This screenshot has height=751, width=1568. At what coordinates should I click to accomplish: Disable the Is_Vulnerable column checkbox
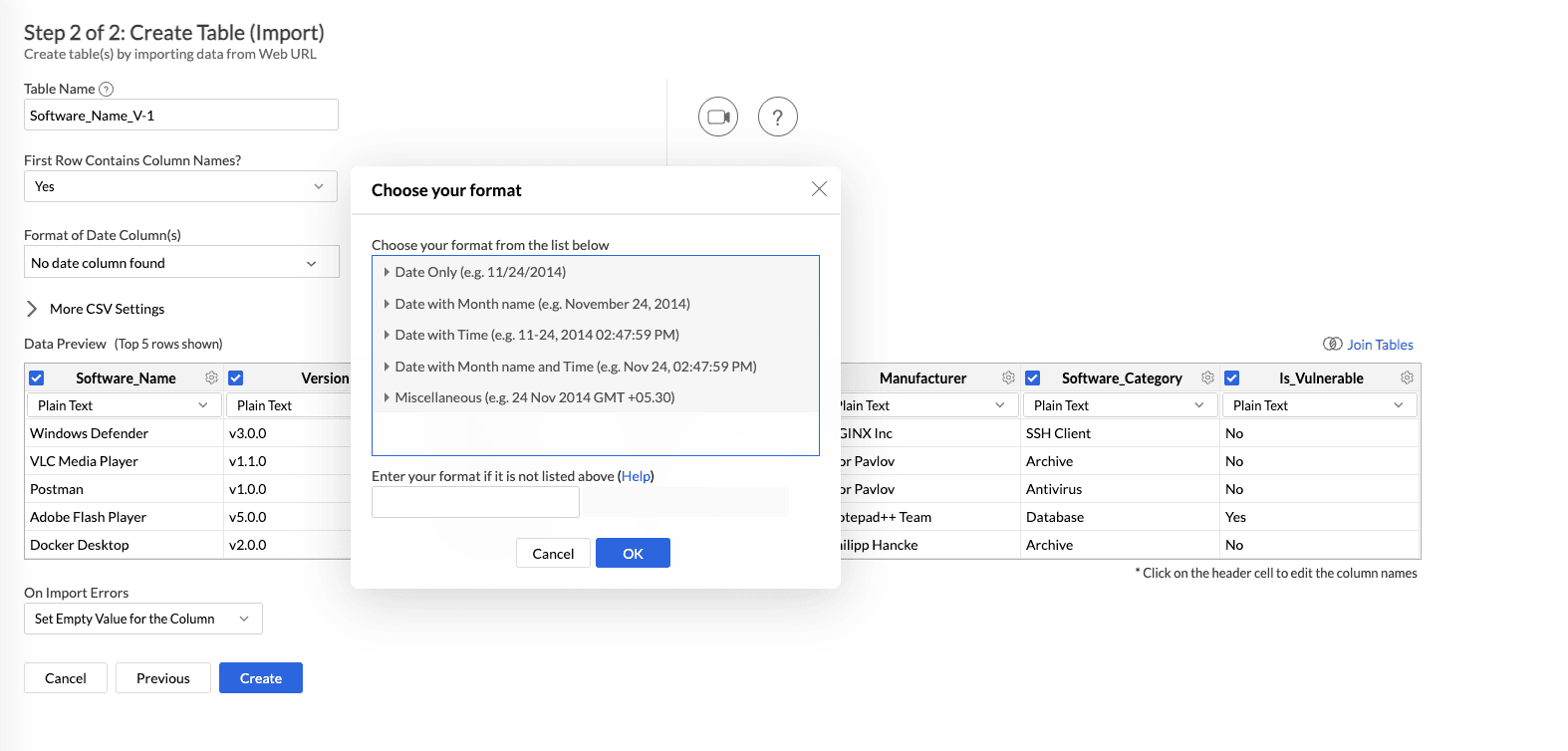[x=1232, y=378]
